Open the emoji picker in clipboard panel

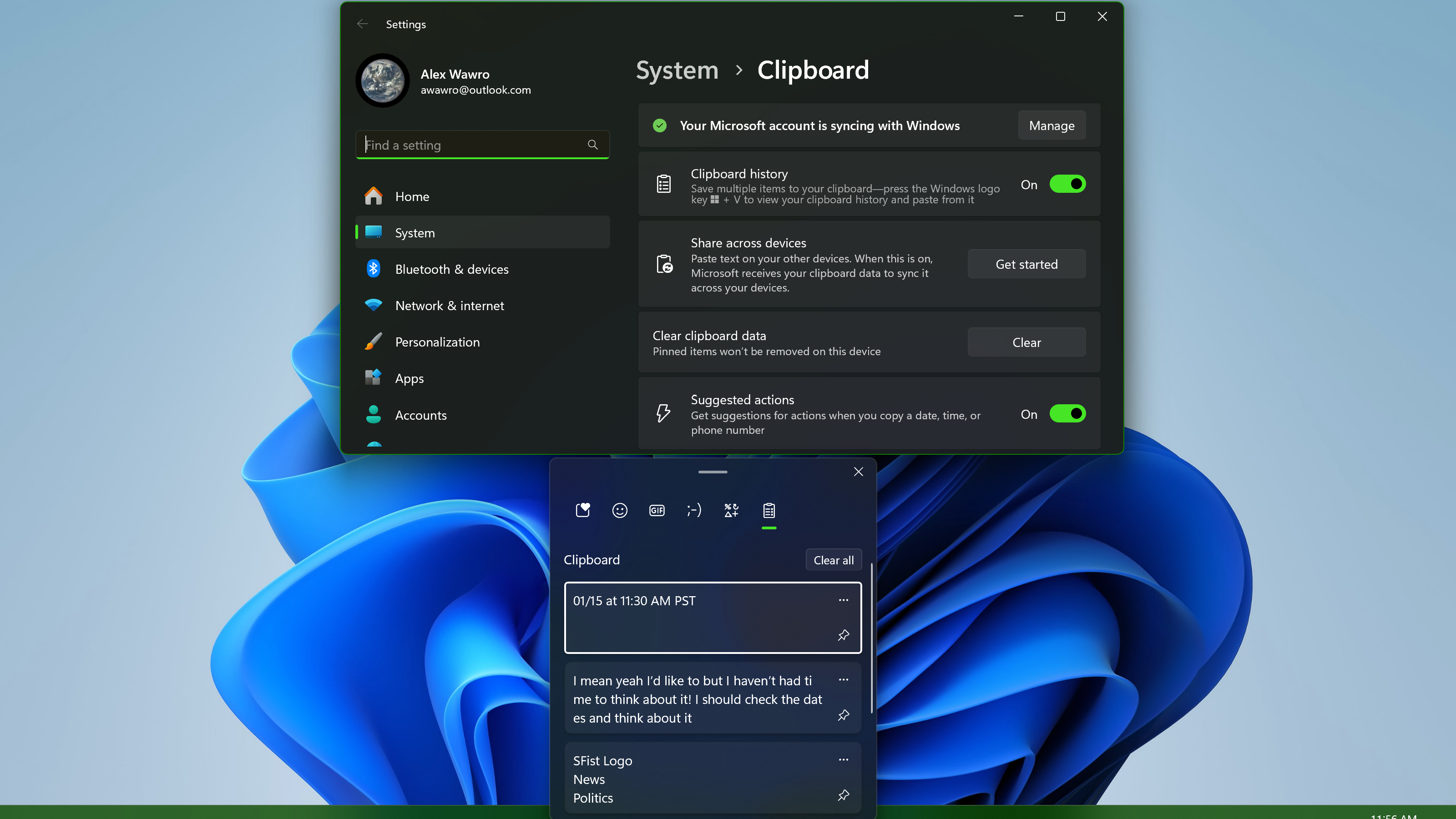point(619,510)
